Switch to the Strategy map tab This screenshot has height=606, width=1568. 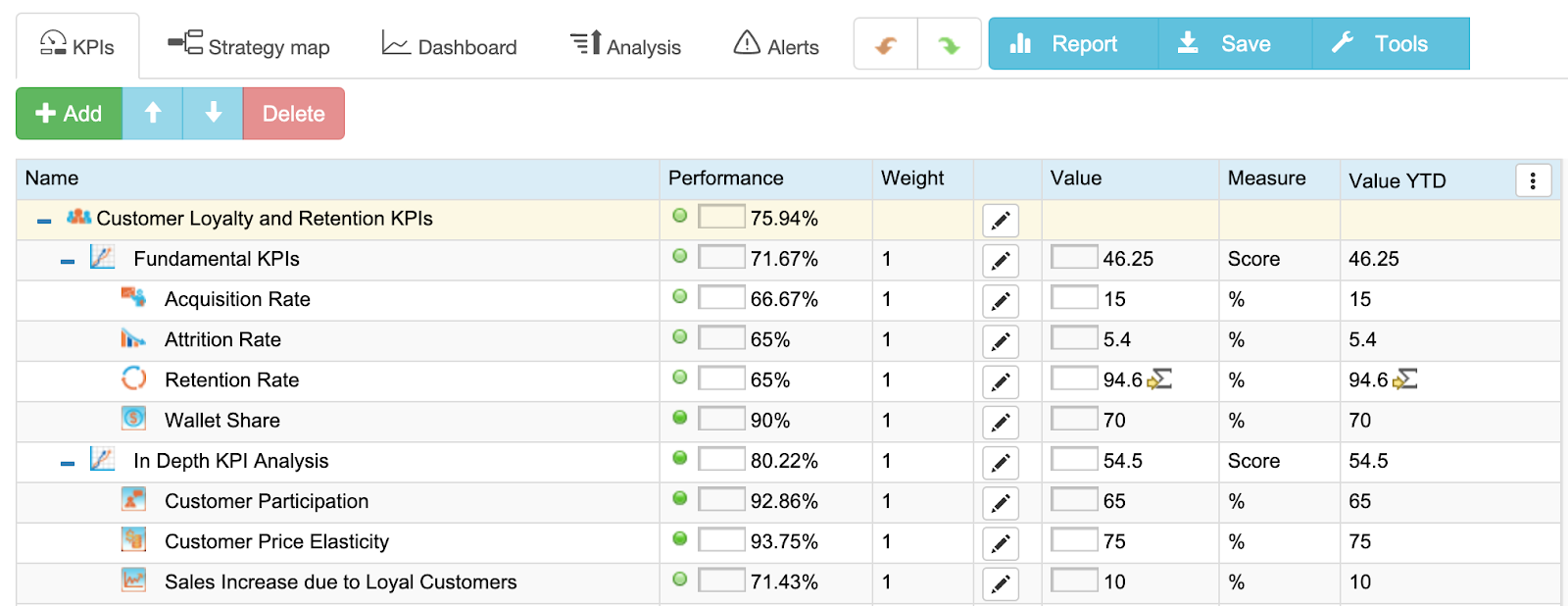pos(248,46)
